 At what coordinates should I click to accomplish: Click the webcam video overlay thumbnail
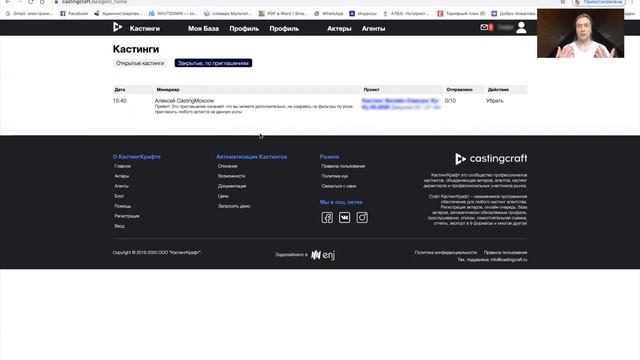coord(580,33)
